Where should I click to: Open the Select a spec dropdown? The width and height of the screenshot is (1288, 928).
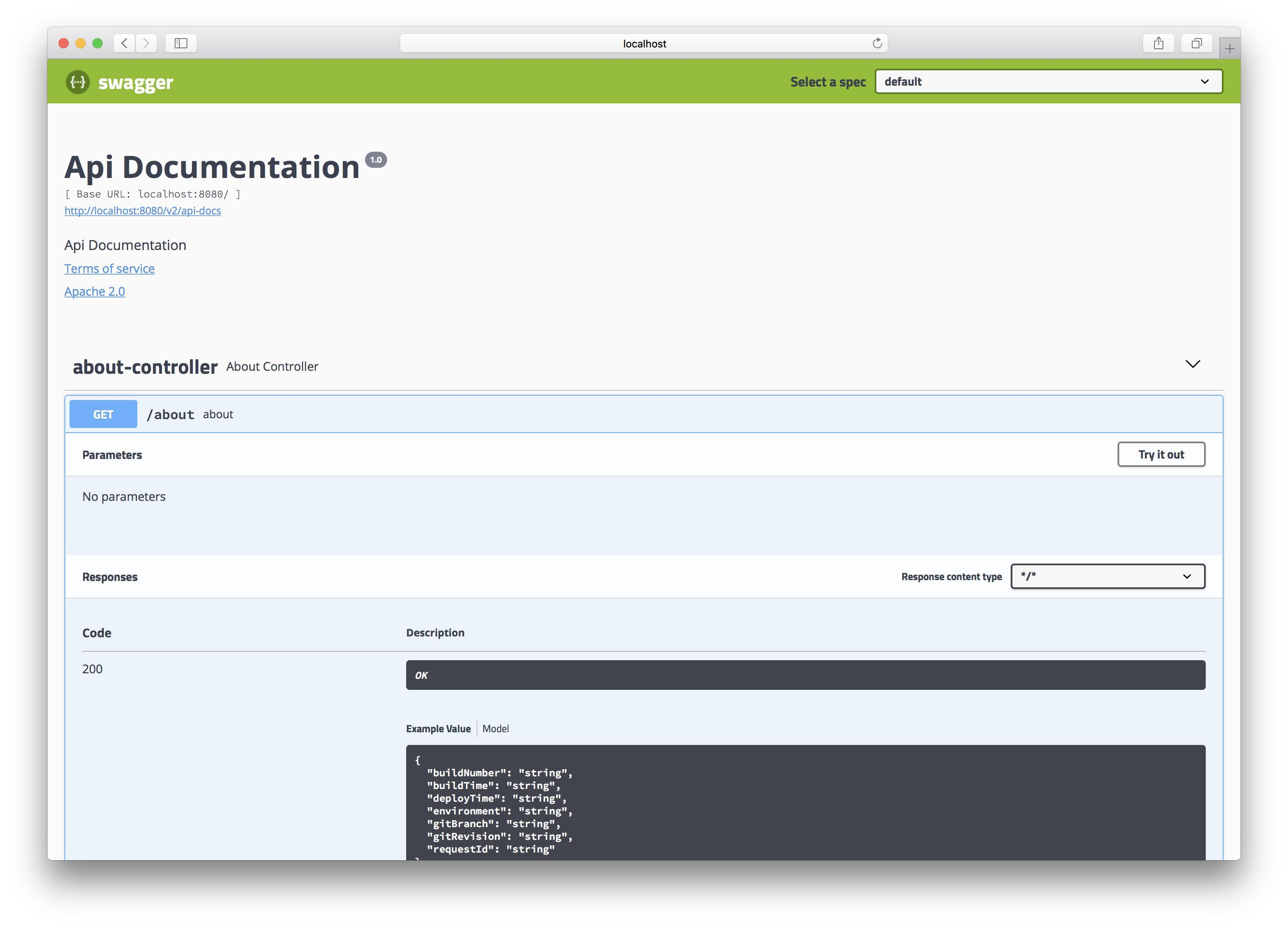(1048, 81)
